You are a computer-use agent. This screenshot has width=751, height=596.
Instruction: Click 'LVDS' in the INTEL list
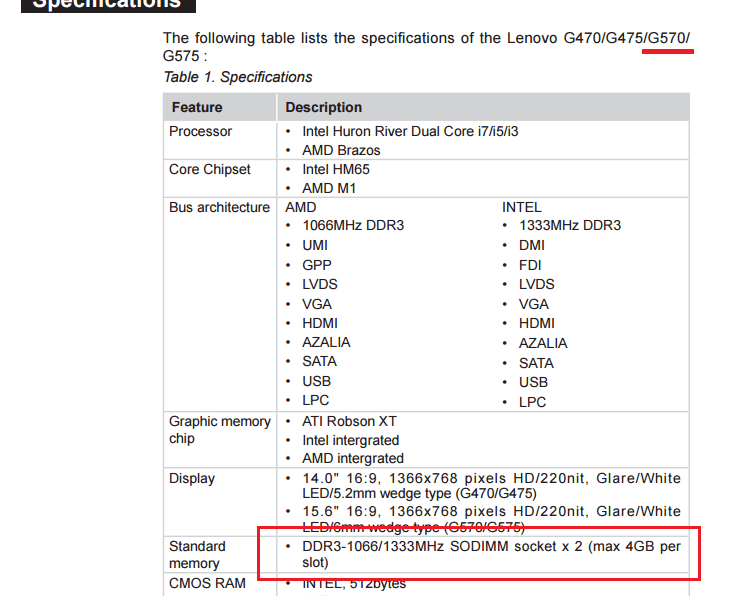click(536, 285)
